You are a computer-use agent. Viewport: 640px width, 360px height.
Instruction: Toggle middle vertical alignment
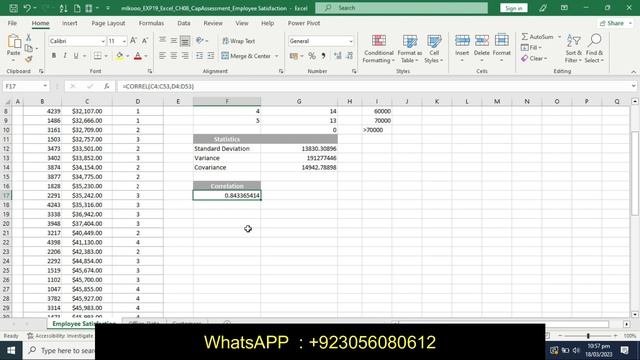point(173,40)
